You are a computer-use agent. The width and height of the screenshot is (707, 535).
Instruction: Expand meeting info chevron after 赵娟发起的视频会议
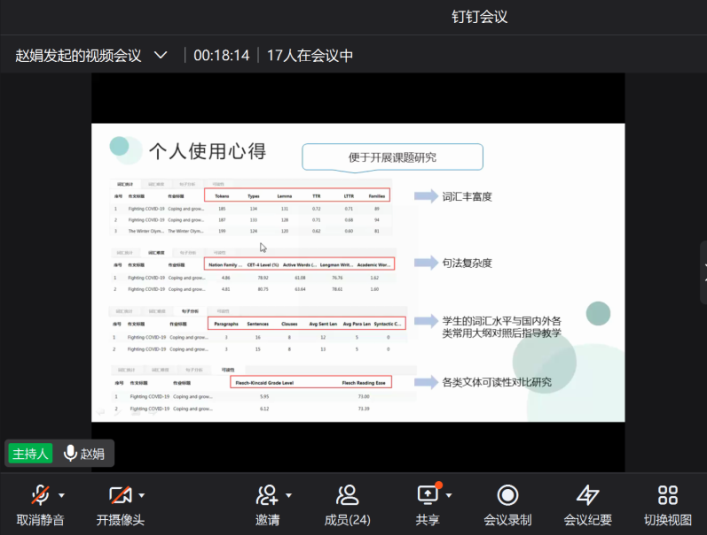(x=161, y=55)
